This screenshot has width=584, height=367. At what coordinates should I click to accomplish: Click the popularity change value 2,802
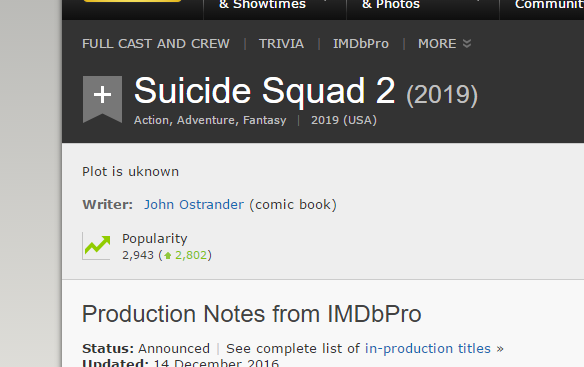point(191,255)
